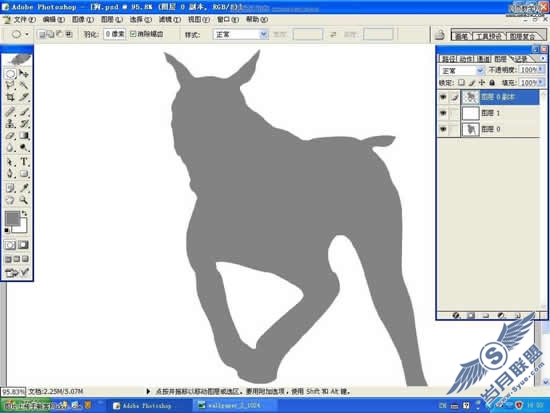The width and height of the screenshot is (550, 413).
Task: Select the Zoom tool
Action: [24, 200]
